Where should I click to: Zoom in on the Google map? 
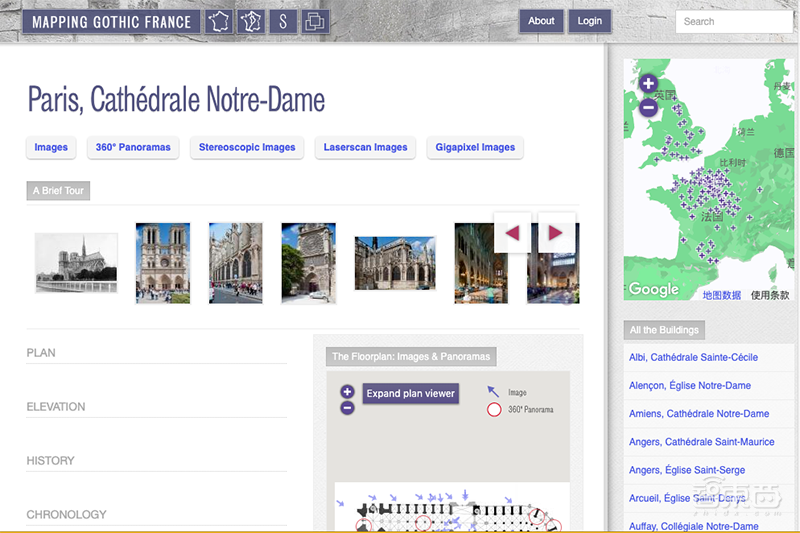click(x=648, y=84)
